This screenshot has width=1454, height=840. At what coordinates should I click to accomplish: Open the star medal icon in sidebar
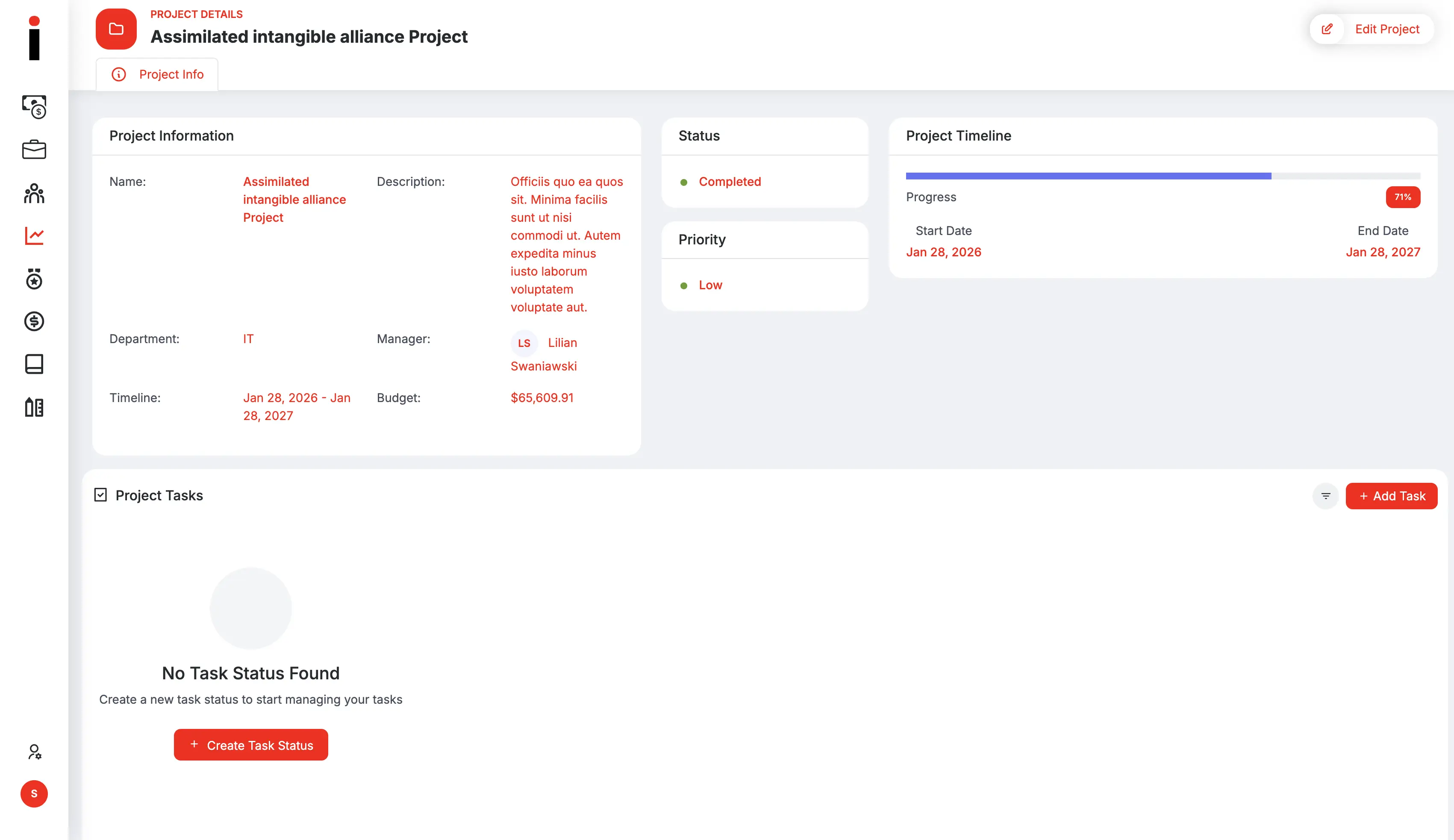click(34, 279)
